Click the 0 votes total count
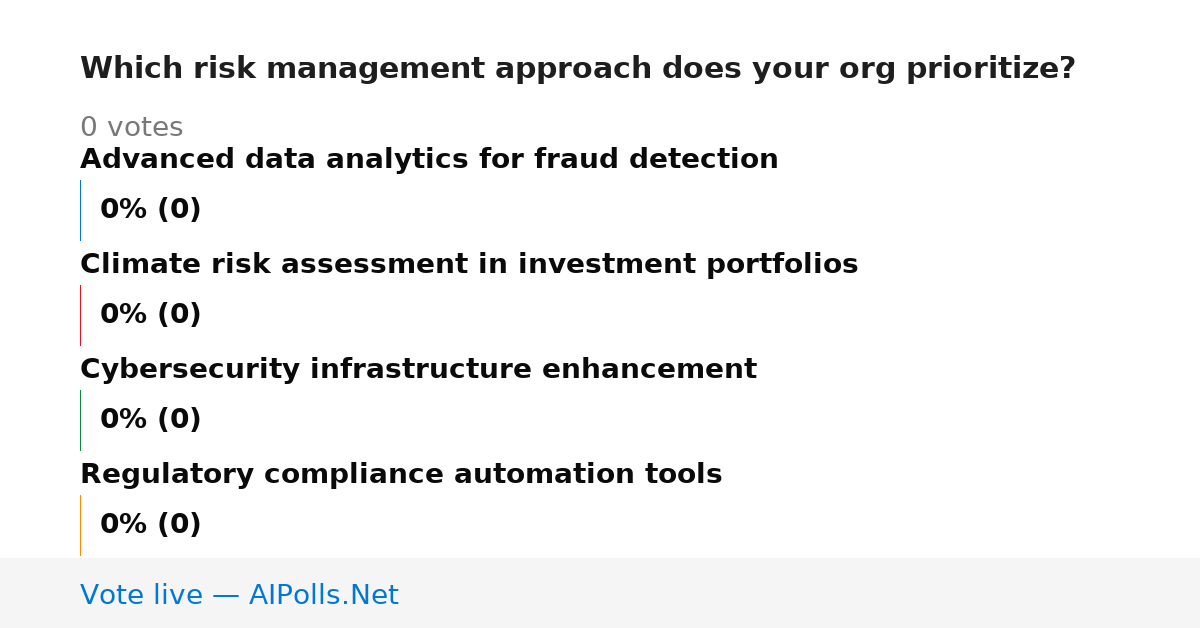The width and height of the screenshot is (1200, 628). tap(131, 128)
